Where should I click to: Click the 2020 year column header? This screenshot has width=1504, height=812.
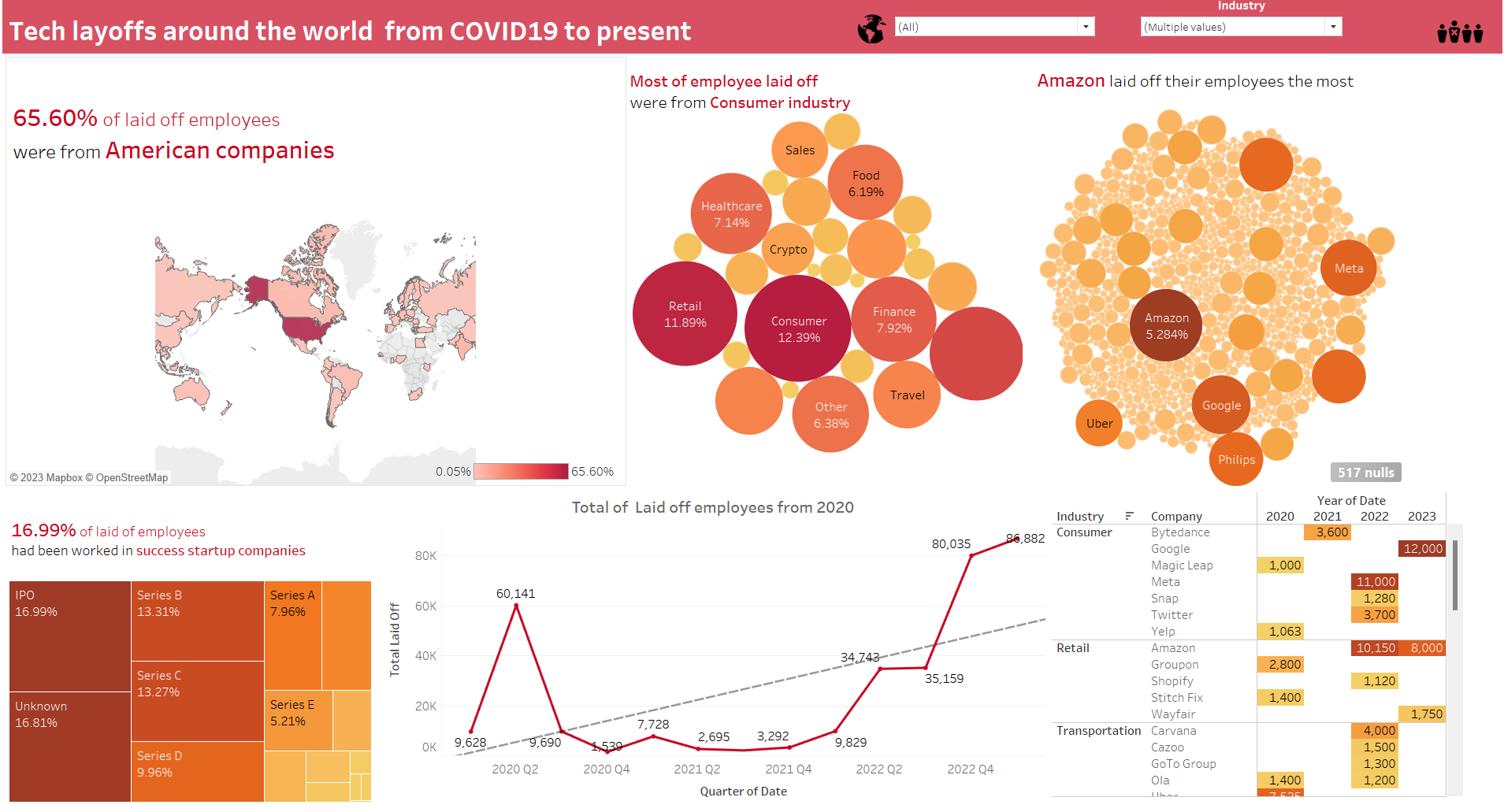(1279, 516)
